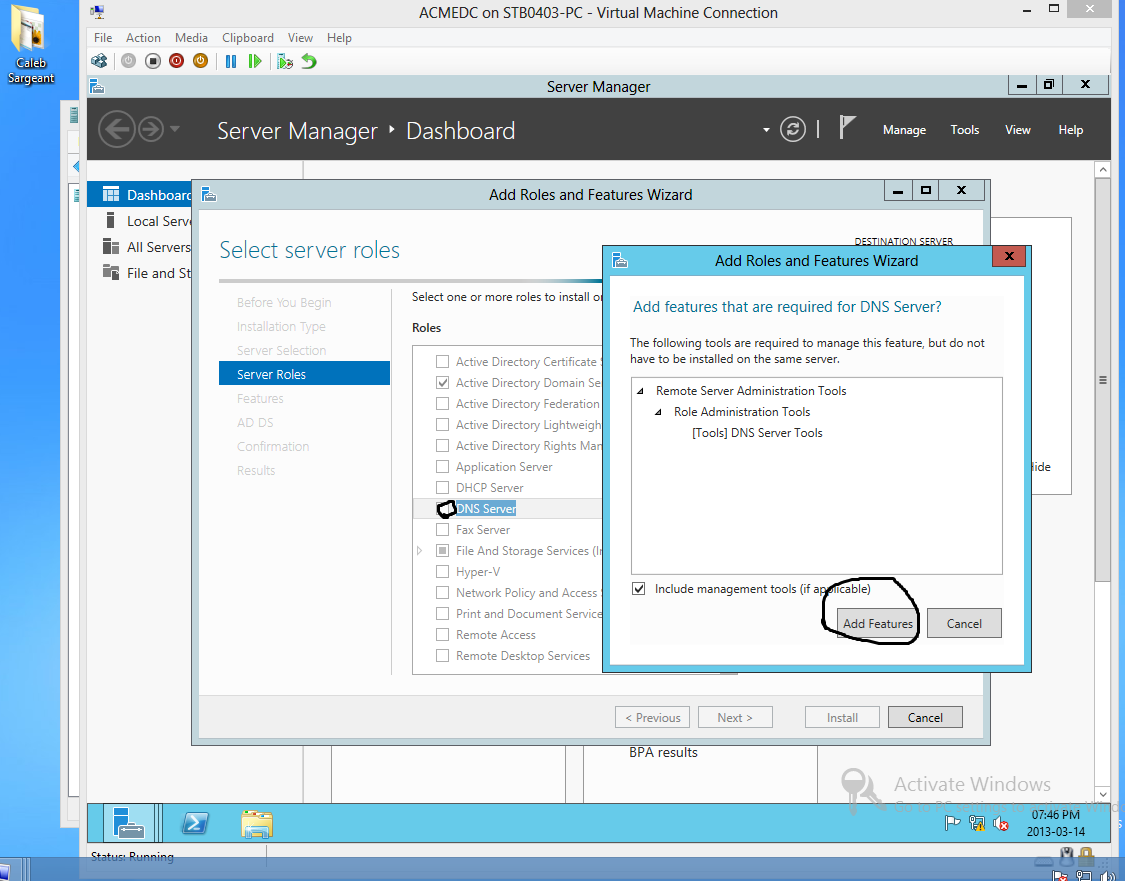Check Active Directory Federation Services role

pyautogui.click(x=443, y=403)
